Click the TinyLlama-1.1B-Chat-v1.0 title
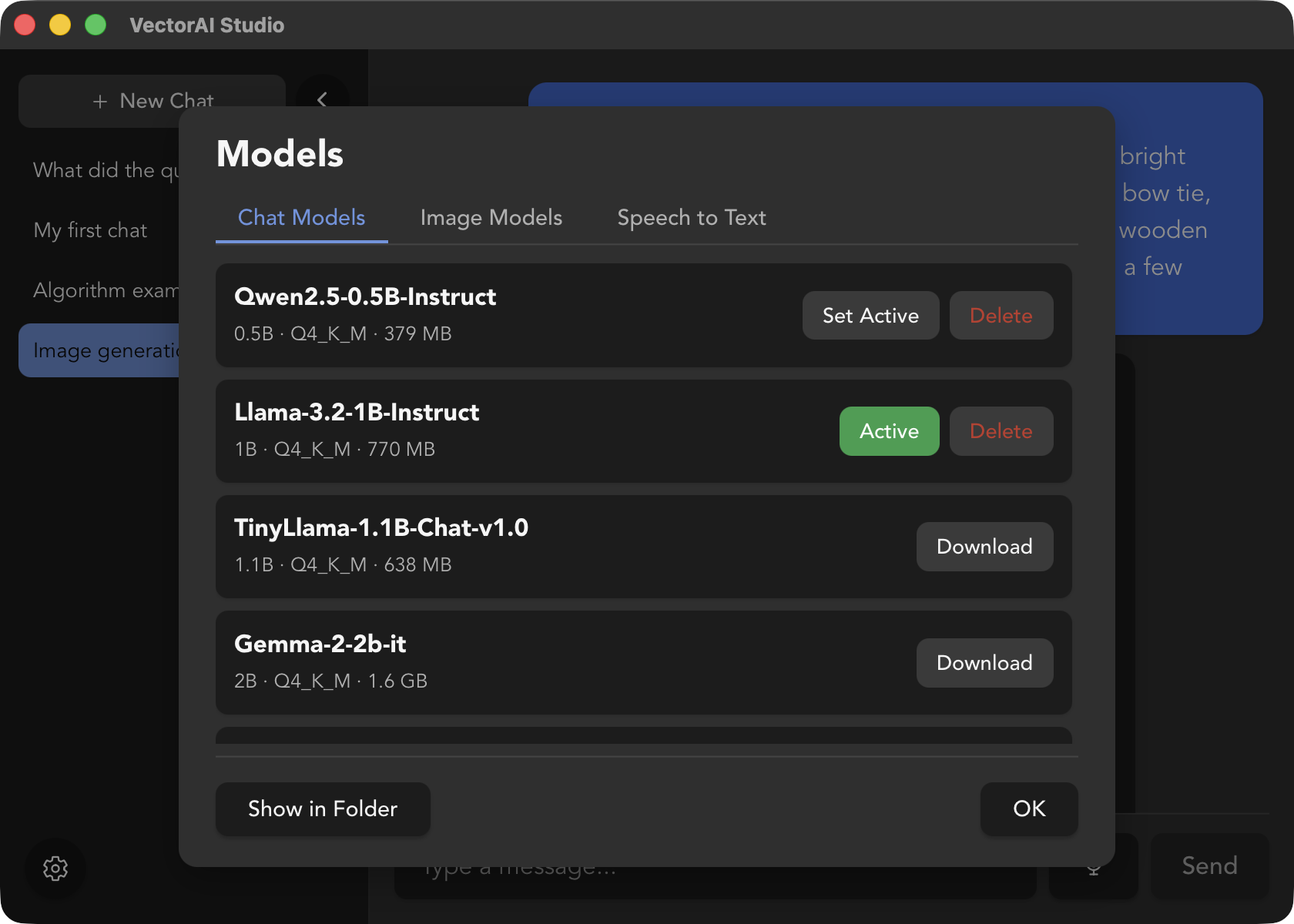Screen dimensions: 1294x924 381,528
